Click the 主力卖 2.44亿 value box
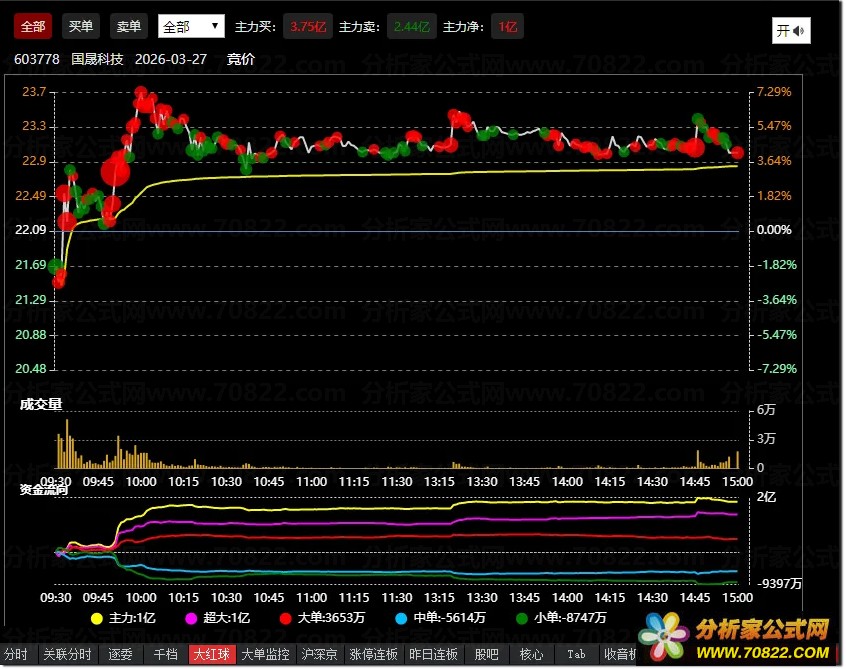Screen dimensions: 846x669 coord(405,27)
